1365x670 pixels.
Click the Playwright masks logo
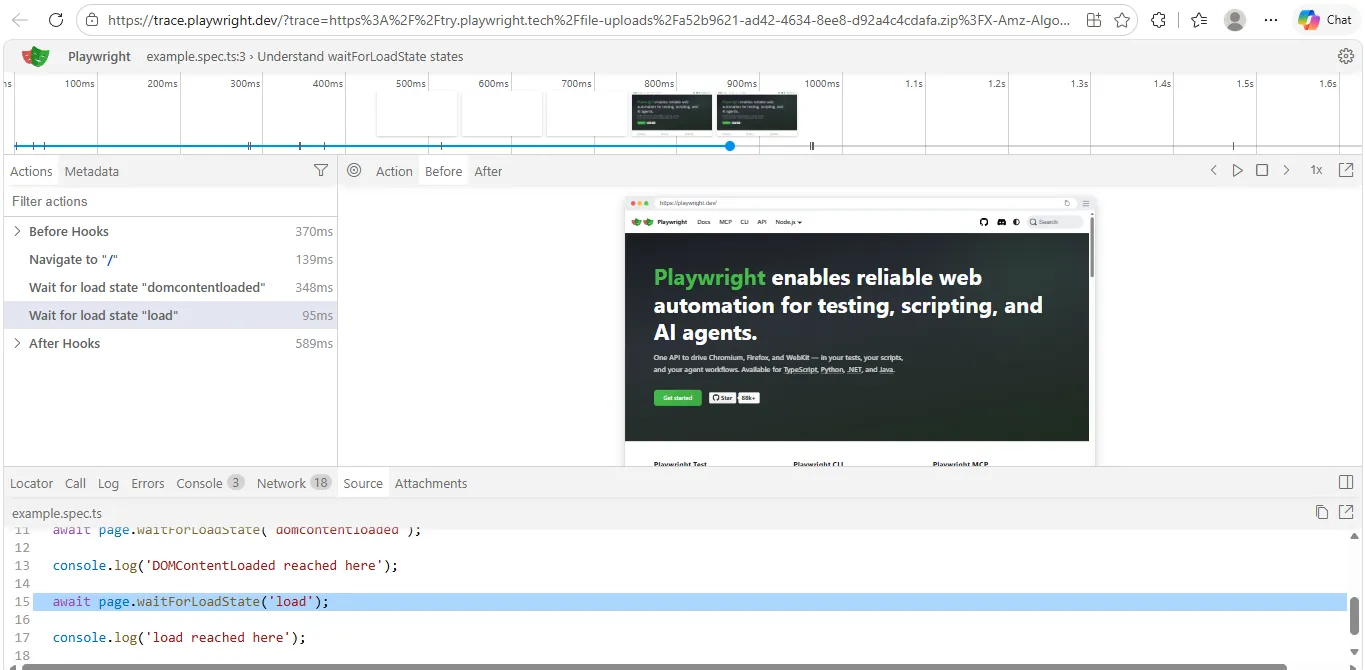[x=36, y=57]
